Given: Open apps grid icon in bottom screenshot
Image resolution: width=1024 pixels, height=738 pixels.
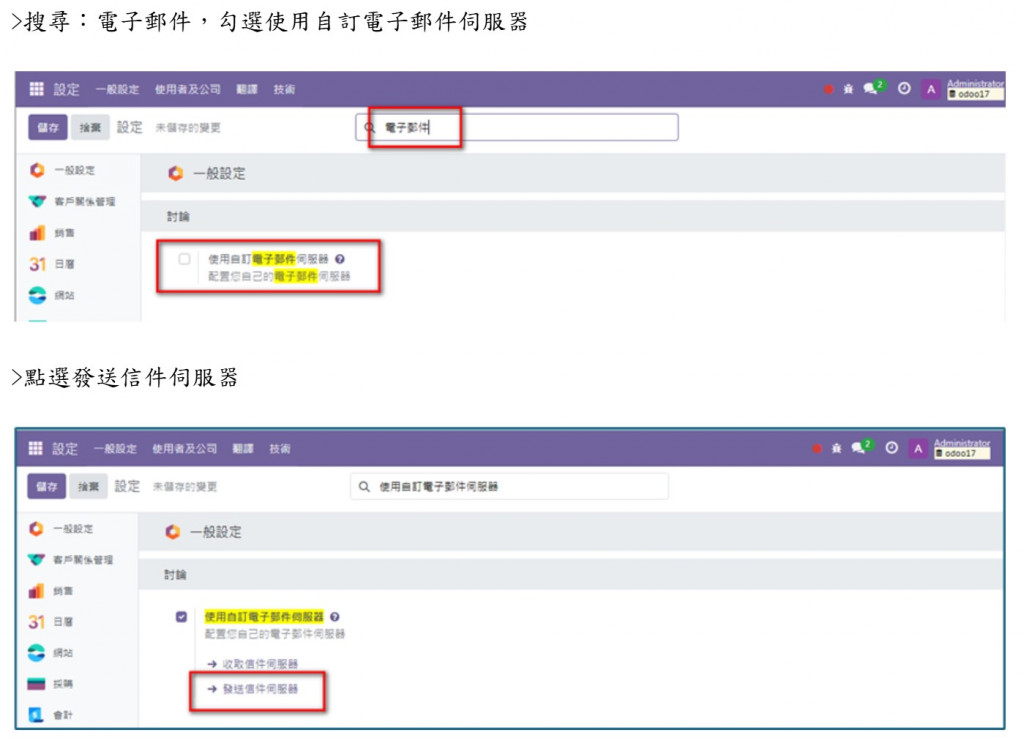Looking at the screenshot, I should click(x=35, y=448).
